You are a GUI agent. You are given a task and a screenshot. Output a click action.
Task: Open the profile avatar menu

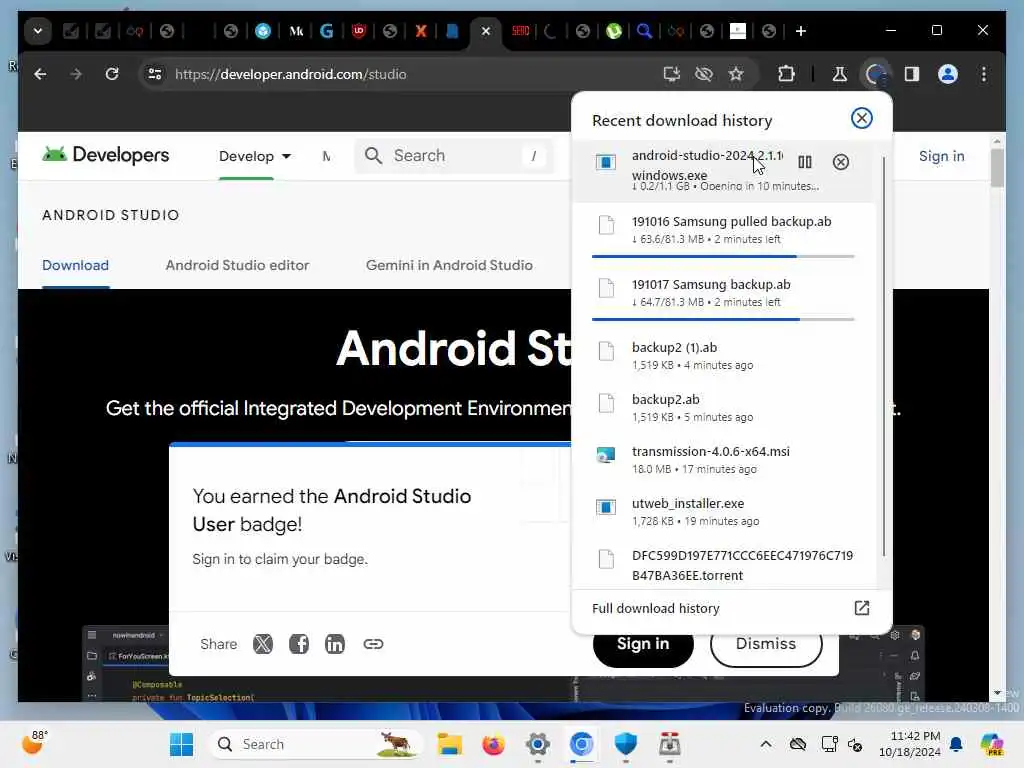pos(948,74)
